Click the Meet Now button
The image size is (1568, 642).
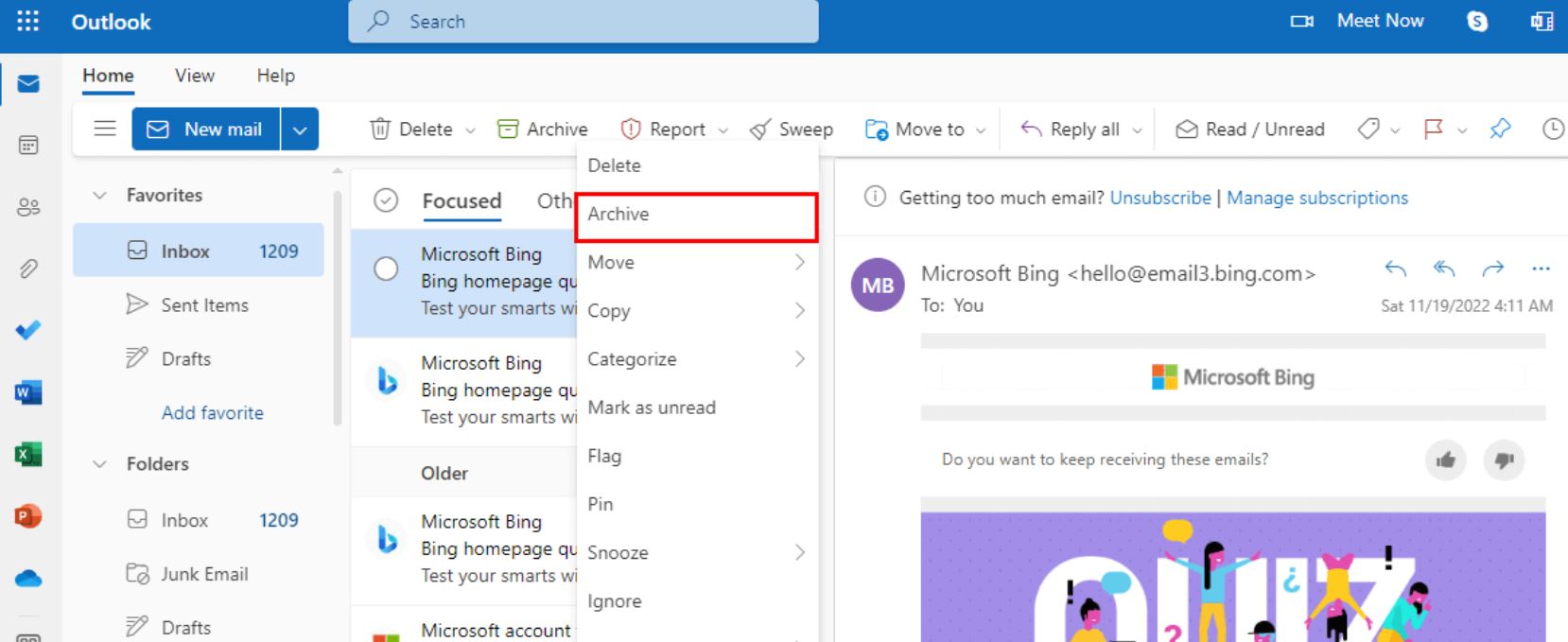click(1357, 21)
